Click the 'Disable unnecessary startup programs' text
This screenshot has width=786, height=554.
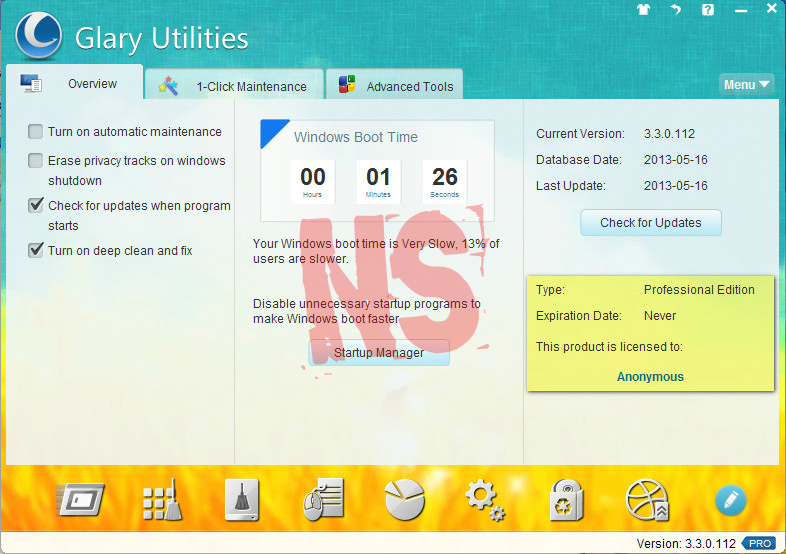[x=367, y=311]
